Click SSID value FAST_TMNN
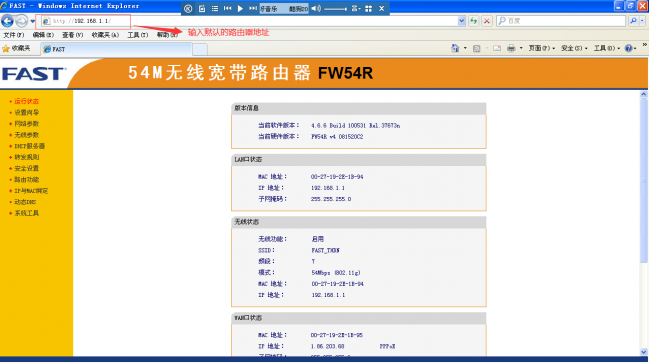The height and width of the screenshot is (363, 650). pyautogui.click(x=325, y=250)
